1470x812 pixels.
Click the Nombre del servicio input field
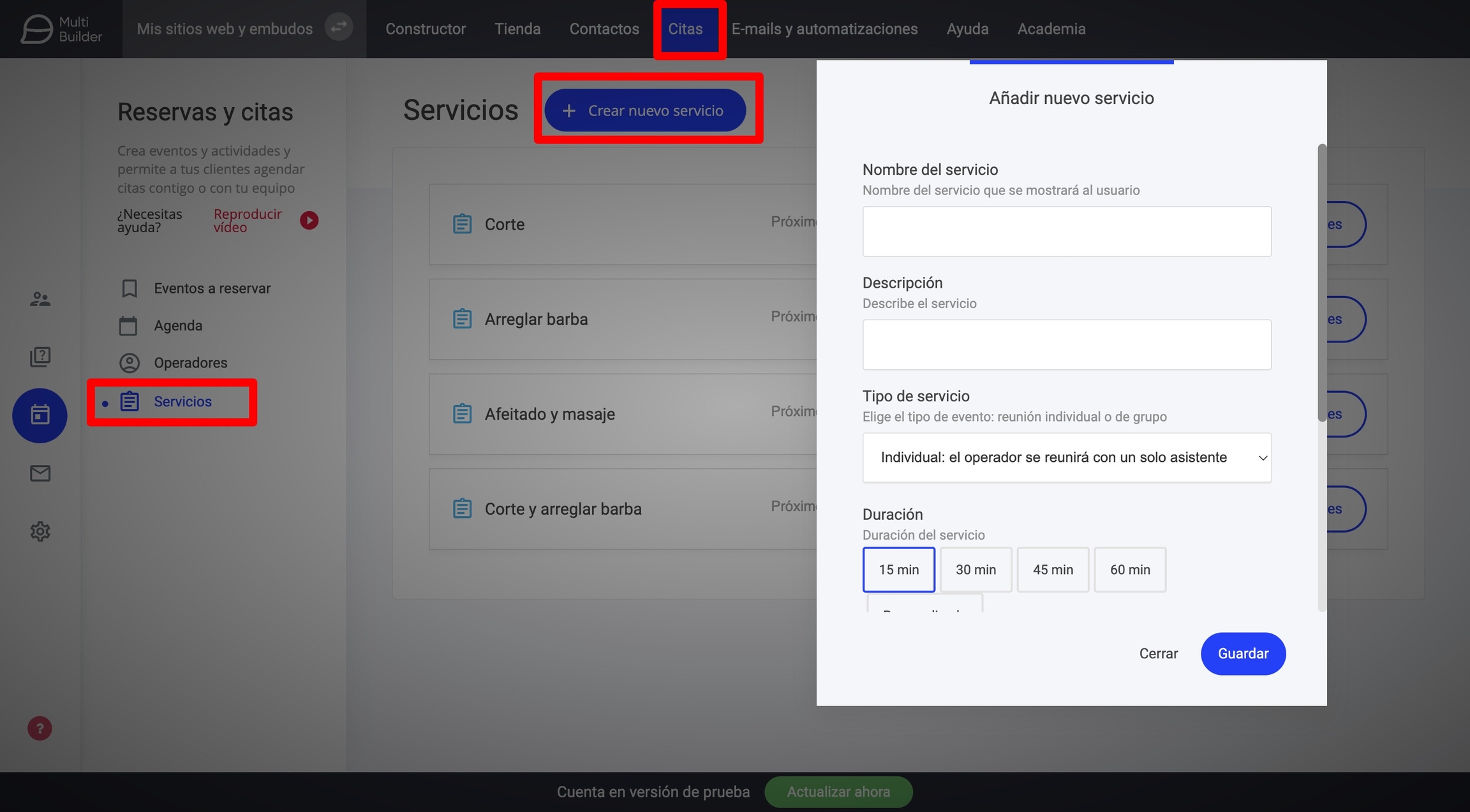(x=1067, y=232)
